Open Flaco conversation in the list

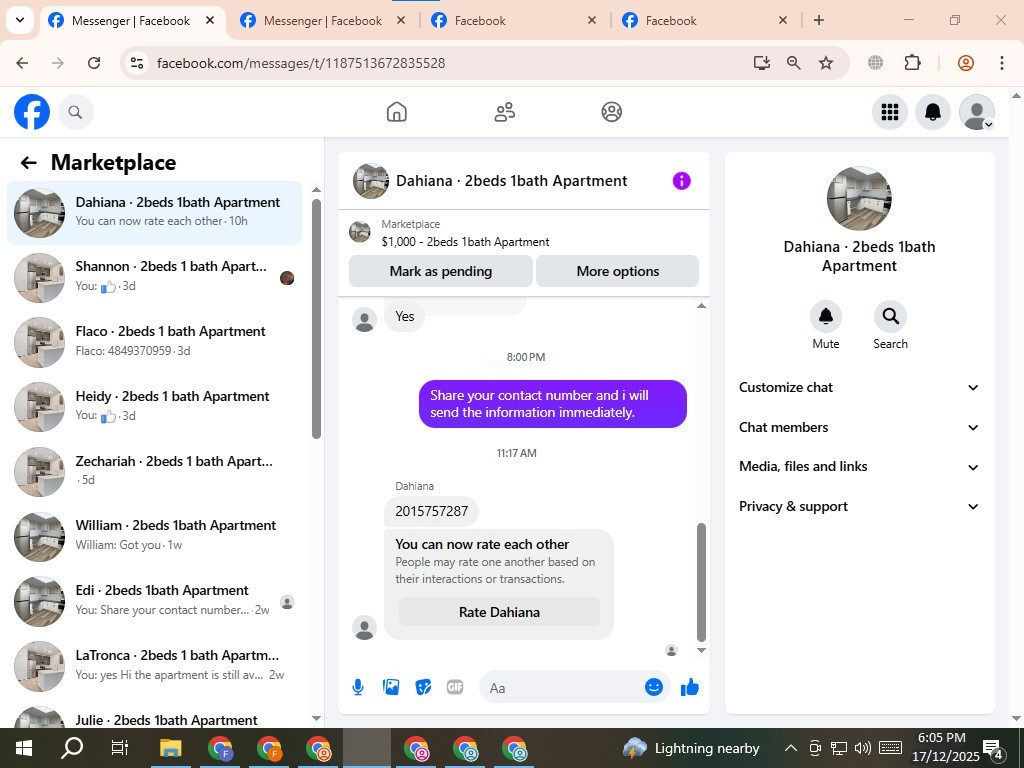155,342
